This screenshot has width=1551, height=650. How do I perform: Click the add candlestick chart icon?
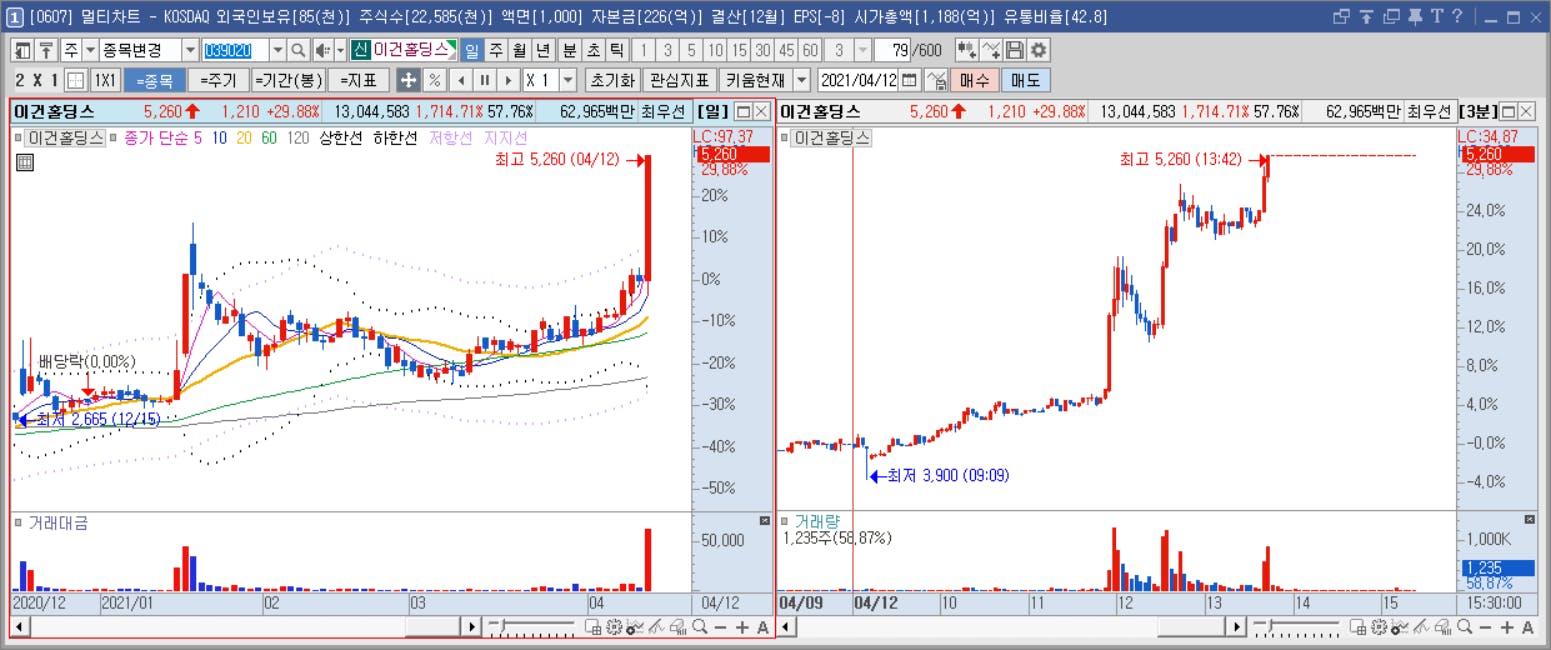point(967,50)
